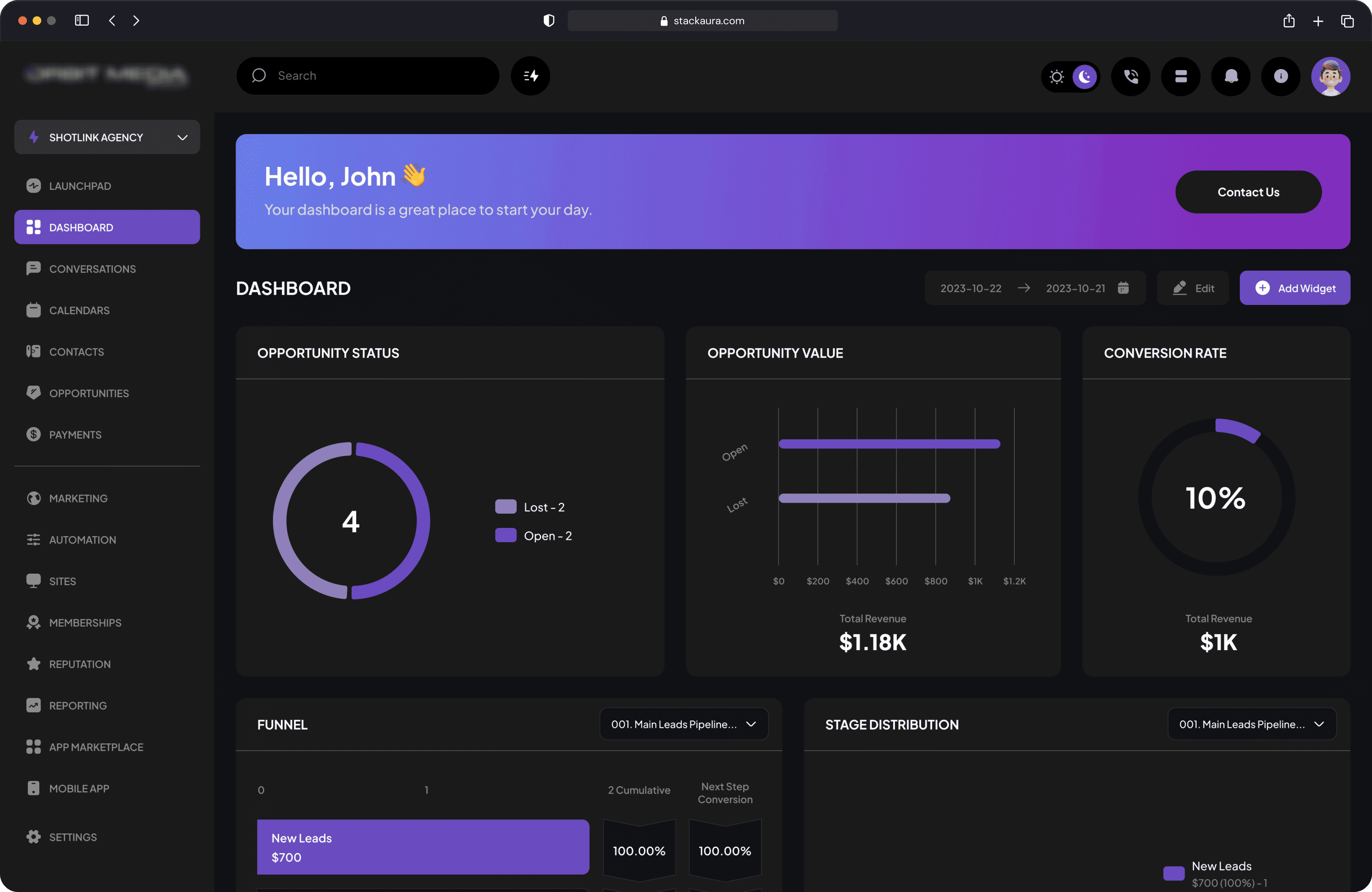Switch theme to dark mode
Viewport: 1372px width, 892px height.
(x=1085, y=76)
